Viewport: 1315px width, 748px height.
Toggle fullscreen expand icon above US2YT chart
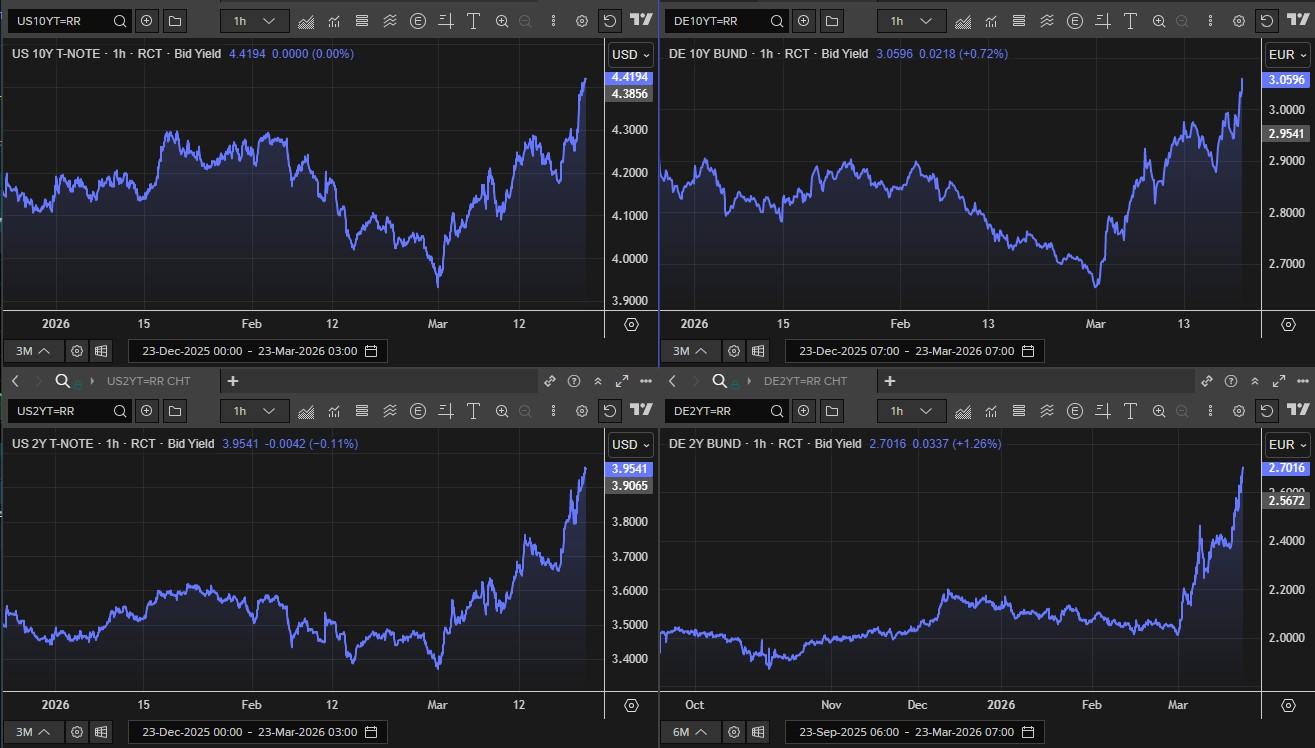(x=622, y=381)
